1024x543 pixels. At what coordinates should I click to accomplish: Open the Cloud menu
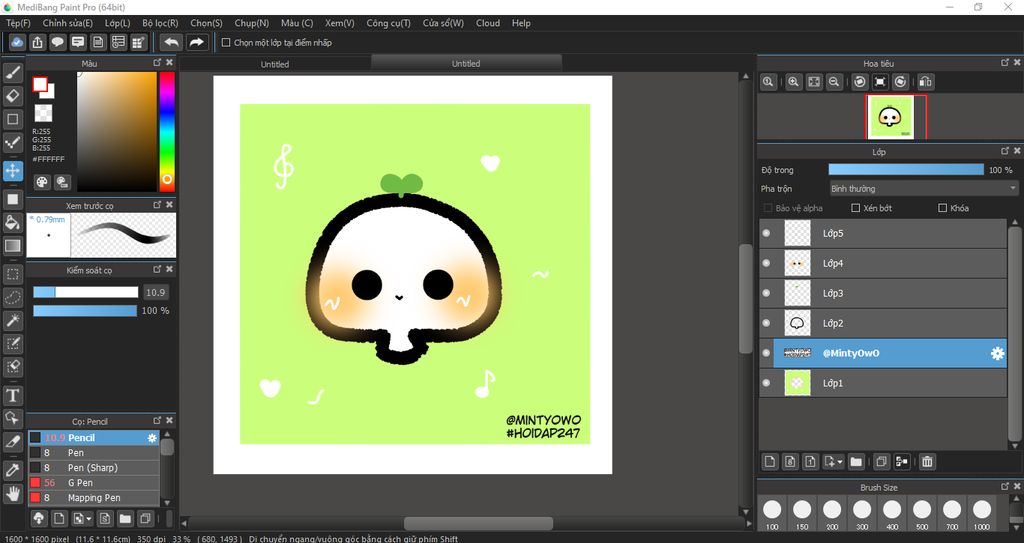(488, 23)
